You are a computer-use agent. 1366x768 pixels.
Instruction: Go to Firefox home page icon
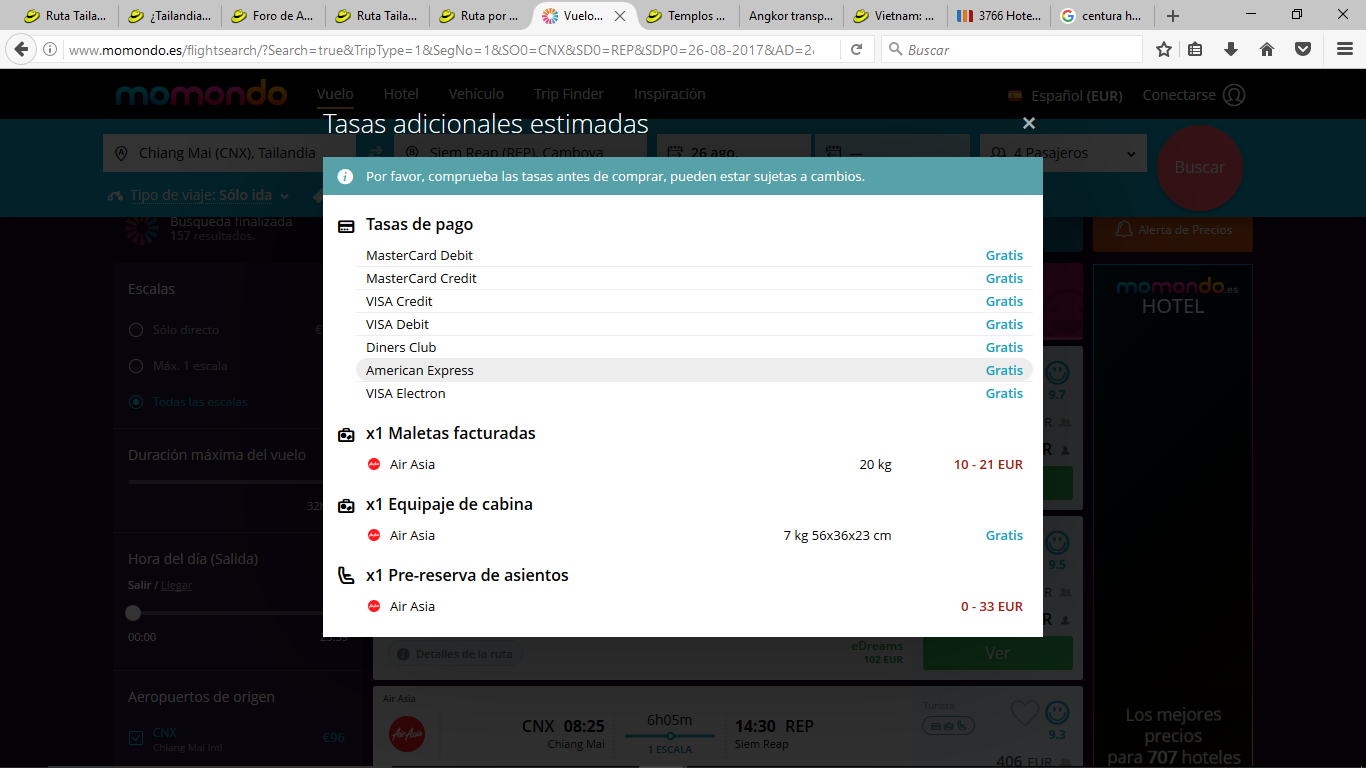tap(1267, 49)
